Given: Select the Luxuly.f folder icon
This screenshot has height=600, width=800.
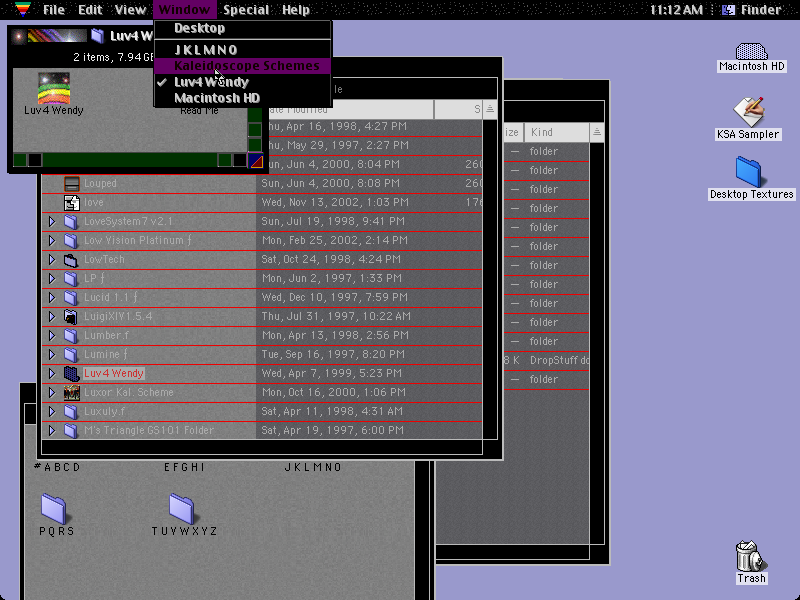Looking at the screenshot, I should pos(71,411).
